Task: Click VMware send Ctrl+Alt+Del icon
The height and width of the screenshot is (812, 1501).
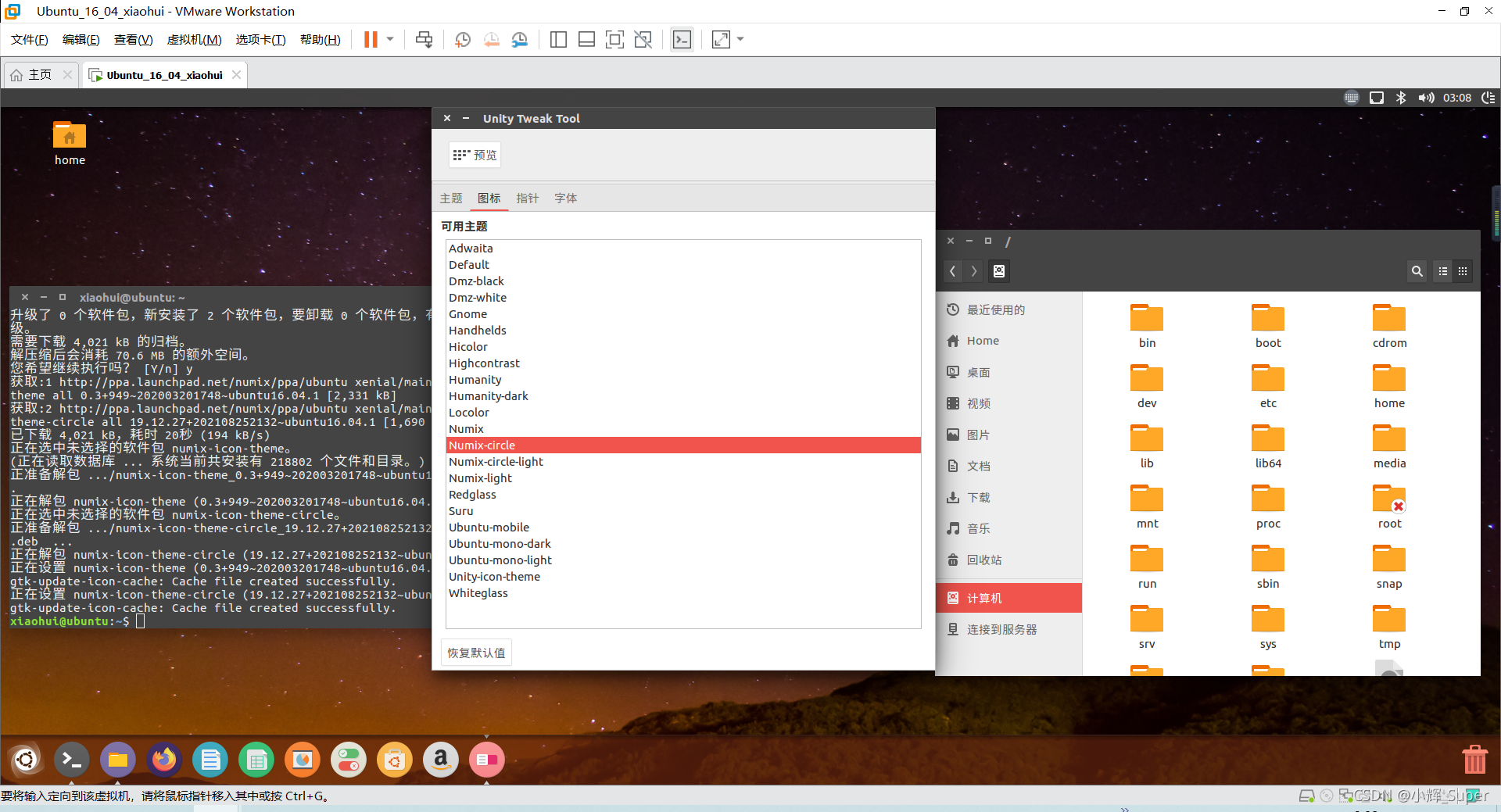Action: coord(424,40)
